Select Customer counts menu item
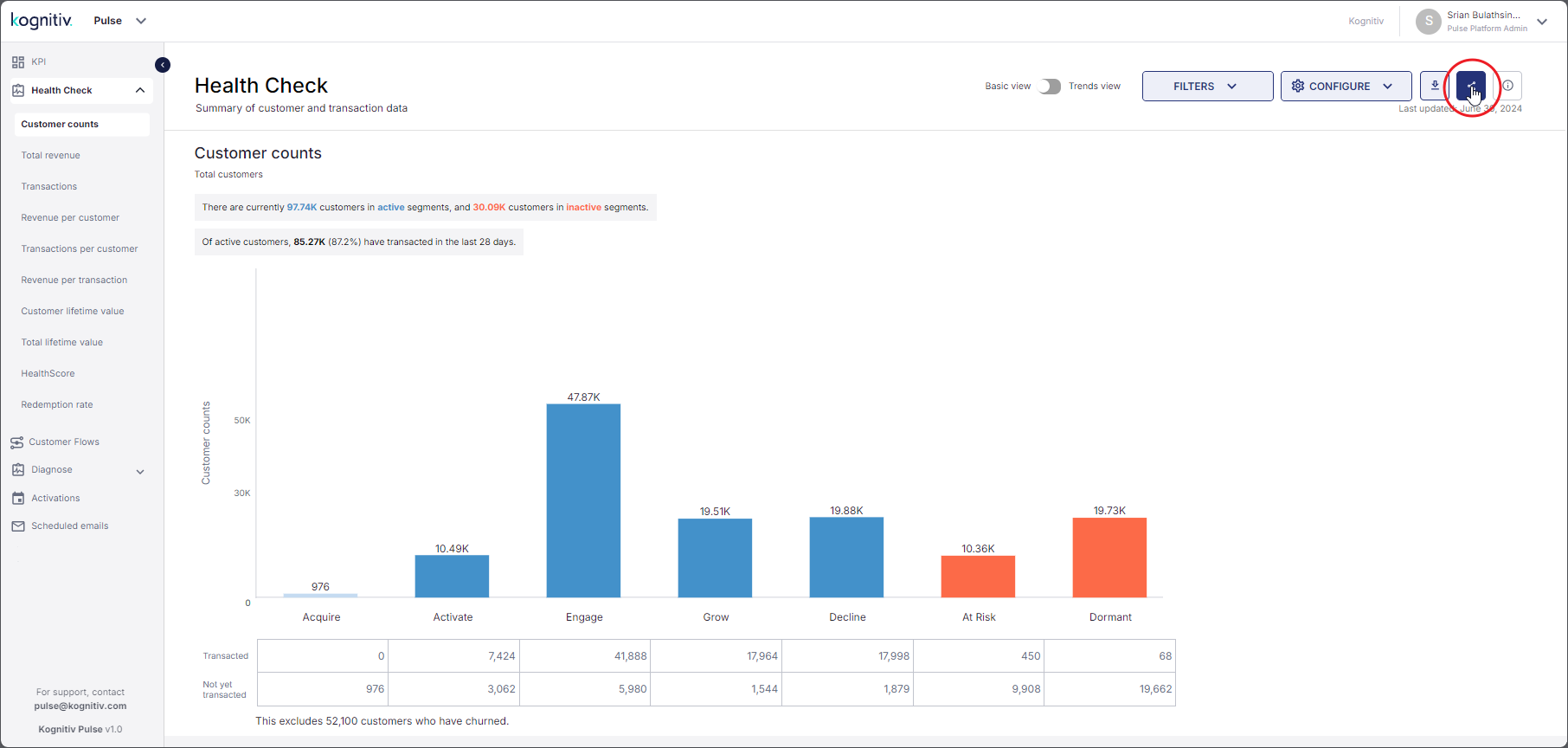The height and width of the screenshot is (748, 1568). [x=82, y=125]
